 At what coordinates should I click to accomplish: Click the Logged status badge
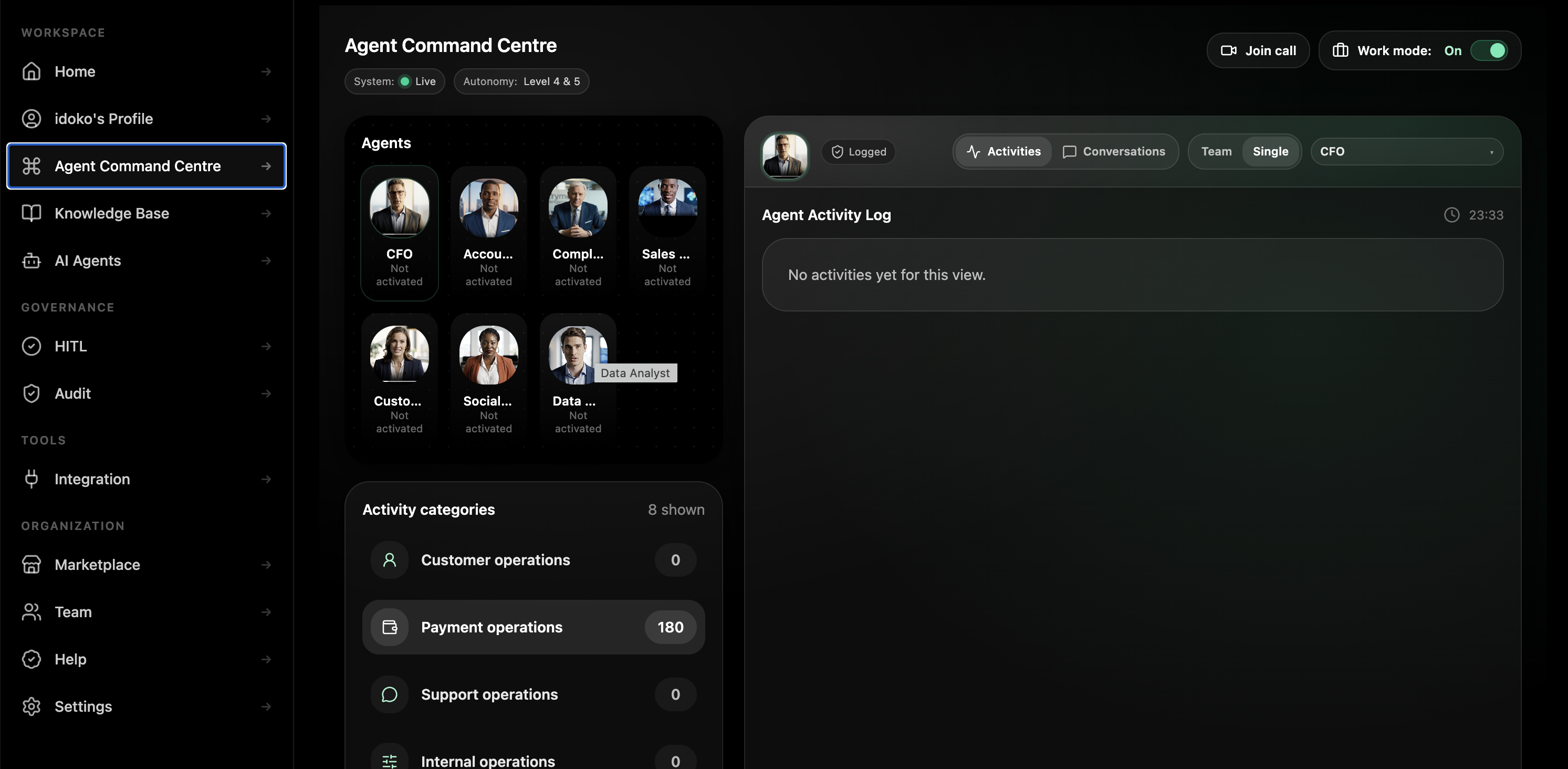(858, 152)
